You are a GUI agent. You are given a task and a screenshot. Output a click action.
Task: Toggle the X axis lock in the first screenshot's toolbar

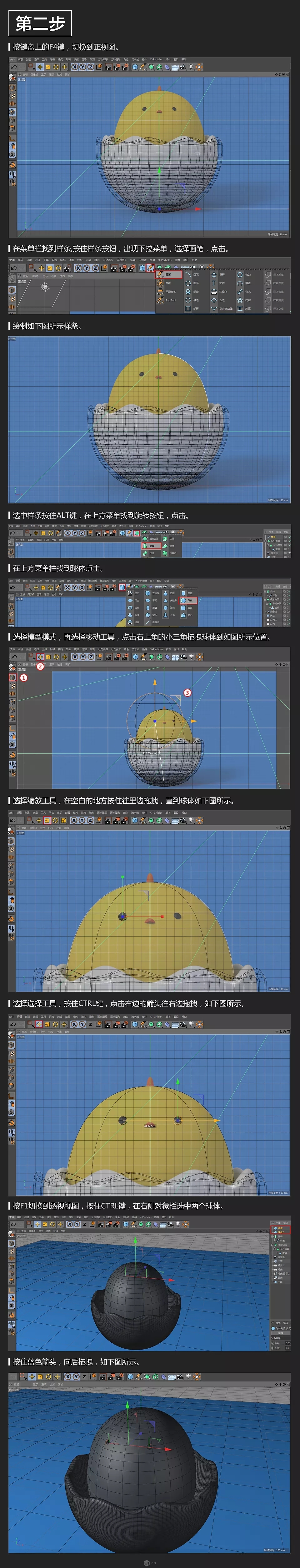(x=75, y=67)
